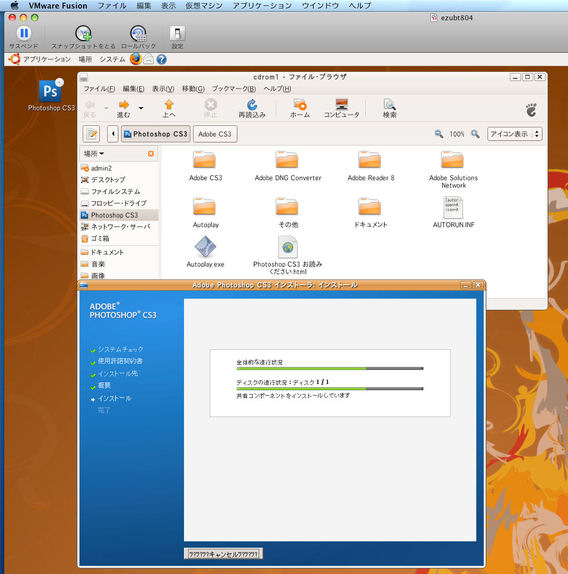Select File System in sidebar

tap(119, 191)
